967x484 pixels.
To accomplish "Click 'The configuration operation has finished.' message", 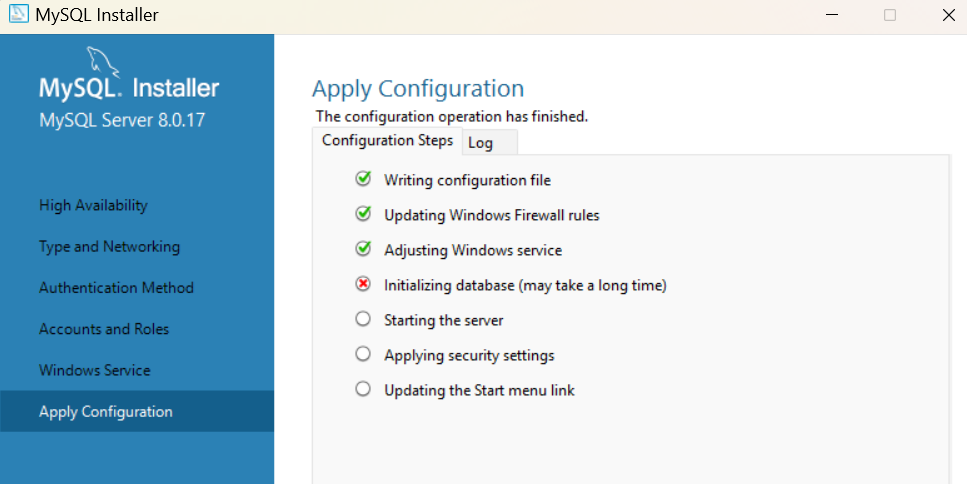I will point(452,117).
